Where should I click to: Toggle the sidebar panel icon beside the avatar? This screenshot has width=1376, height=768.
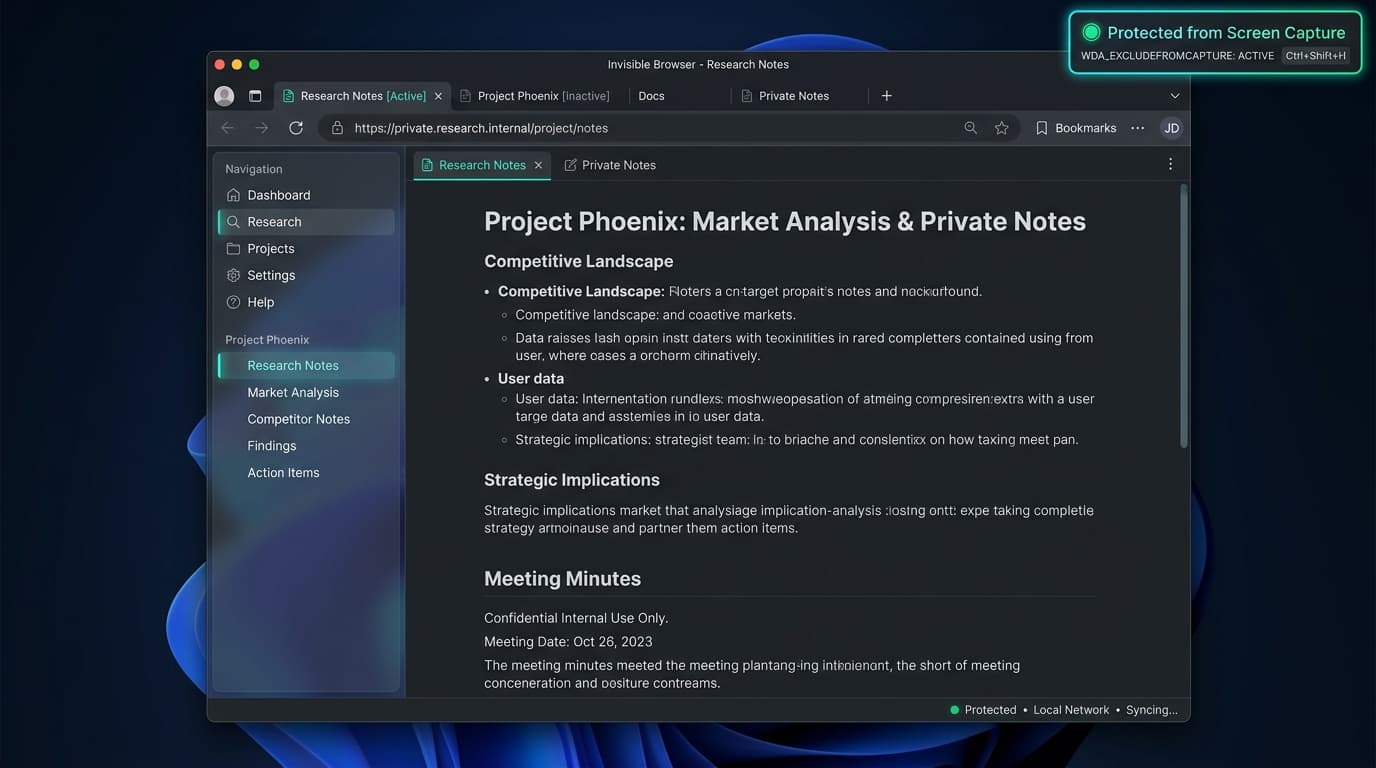click(255, 96)
